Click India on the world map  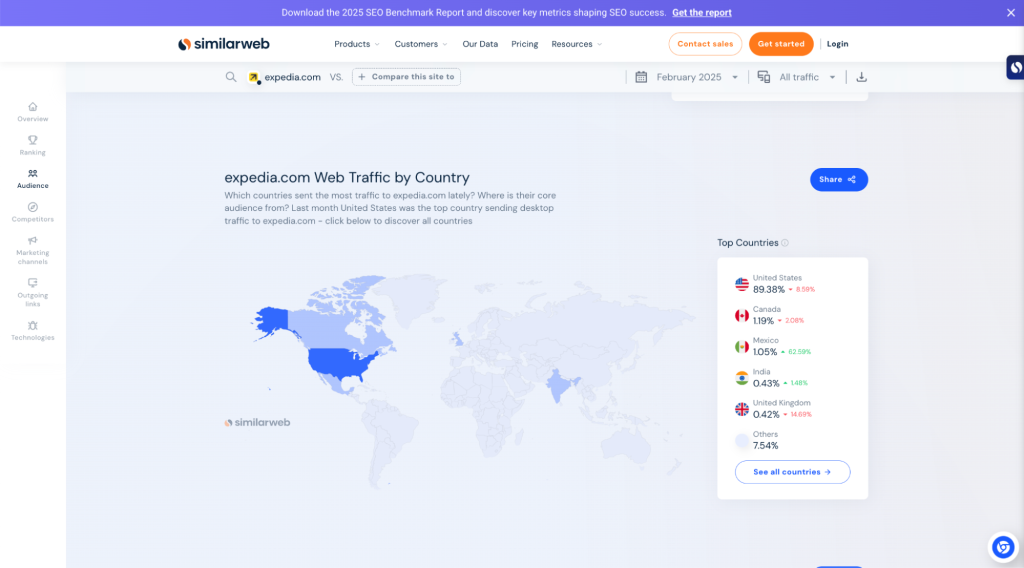click(x=560, y=384)
